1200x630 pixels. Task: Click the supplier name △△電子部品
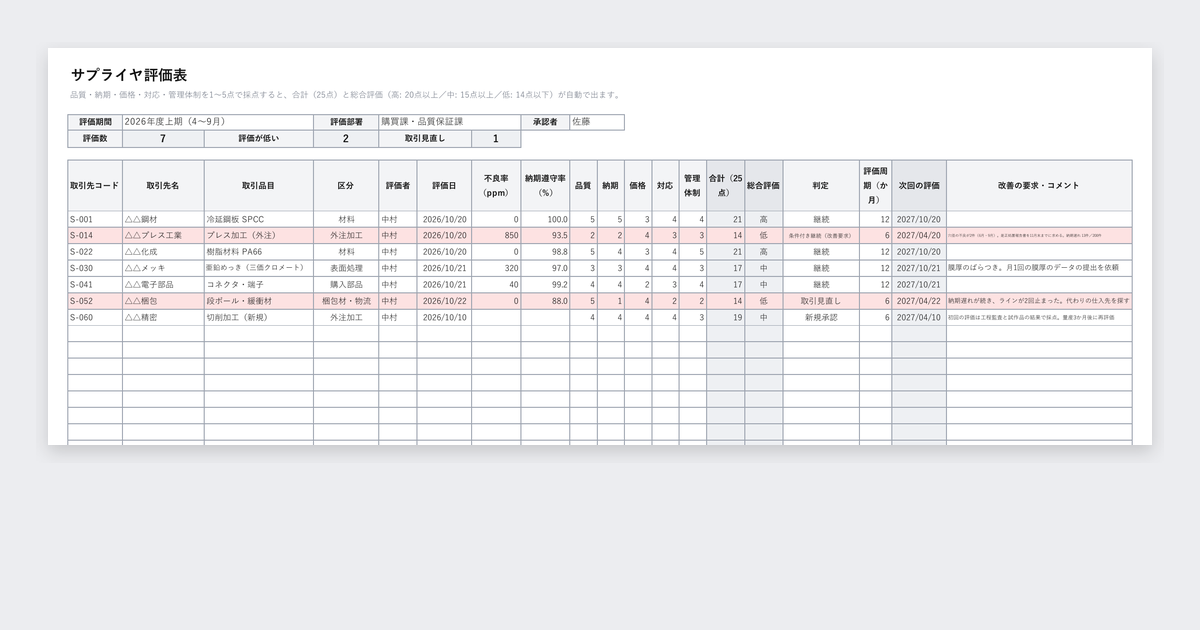[x=163, y=285]
